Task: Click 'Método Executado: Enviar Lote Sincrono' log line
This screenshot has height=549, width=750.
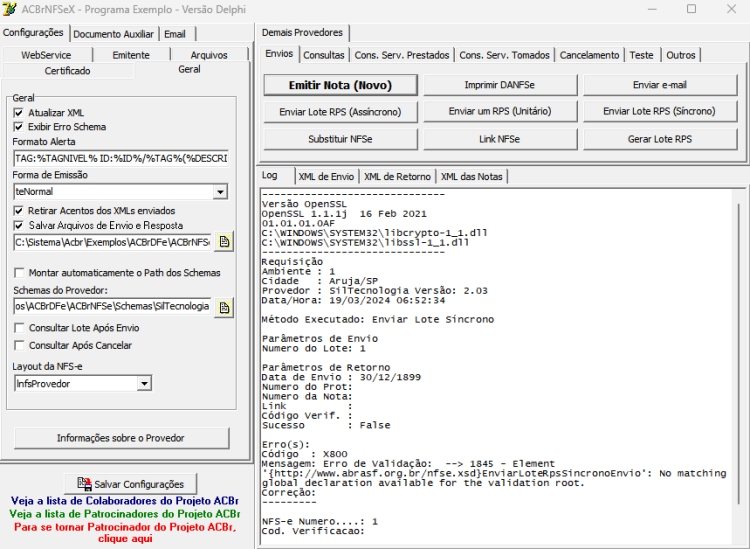Action: pos(378,319)
